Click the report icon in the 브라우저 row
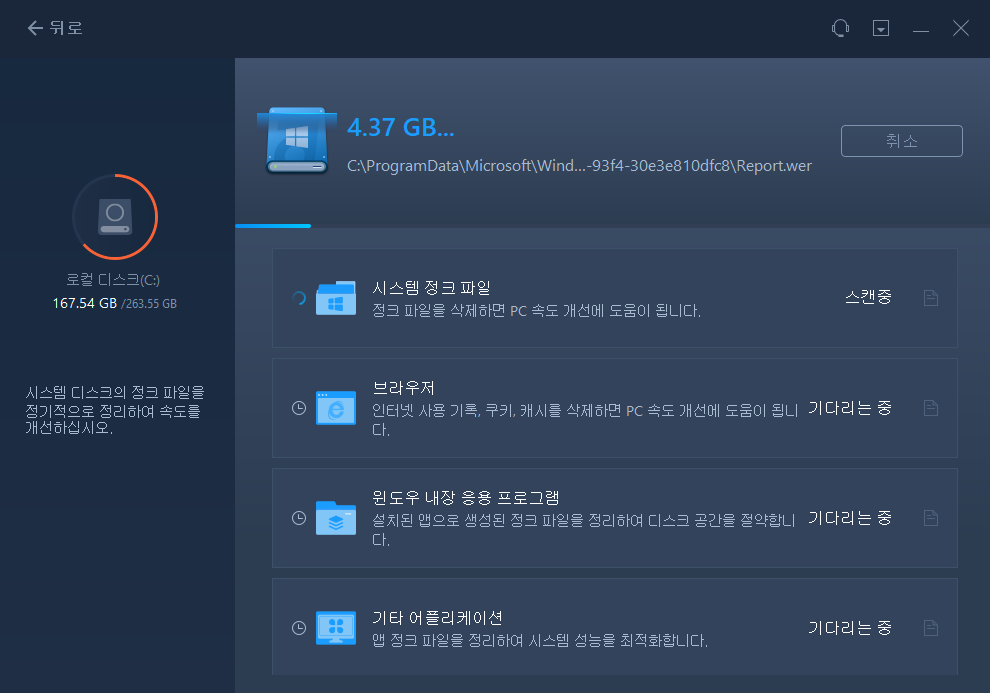Viewport: 990px width, 693px height. click(x=930, y=407)
